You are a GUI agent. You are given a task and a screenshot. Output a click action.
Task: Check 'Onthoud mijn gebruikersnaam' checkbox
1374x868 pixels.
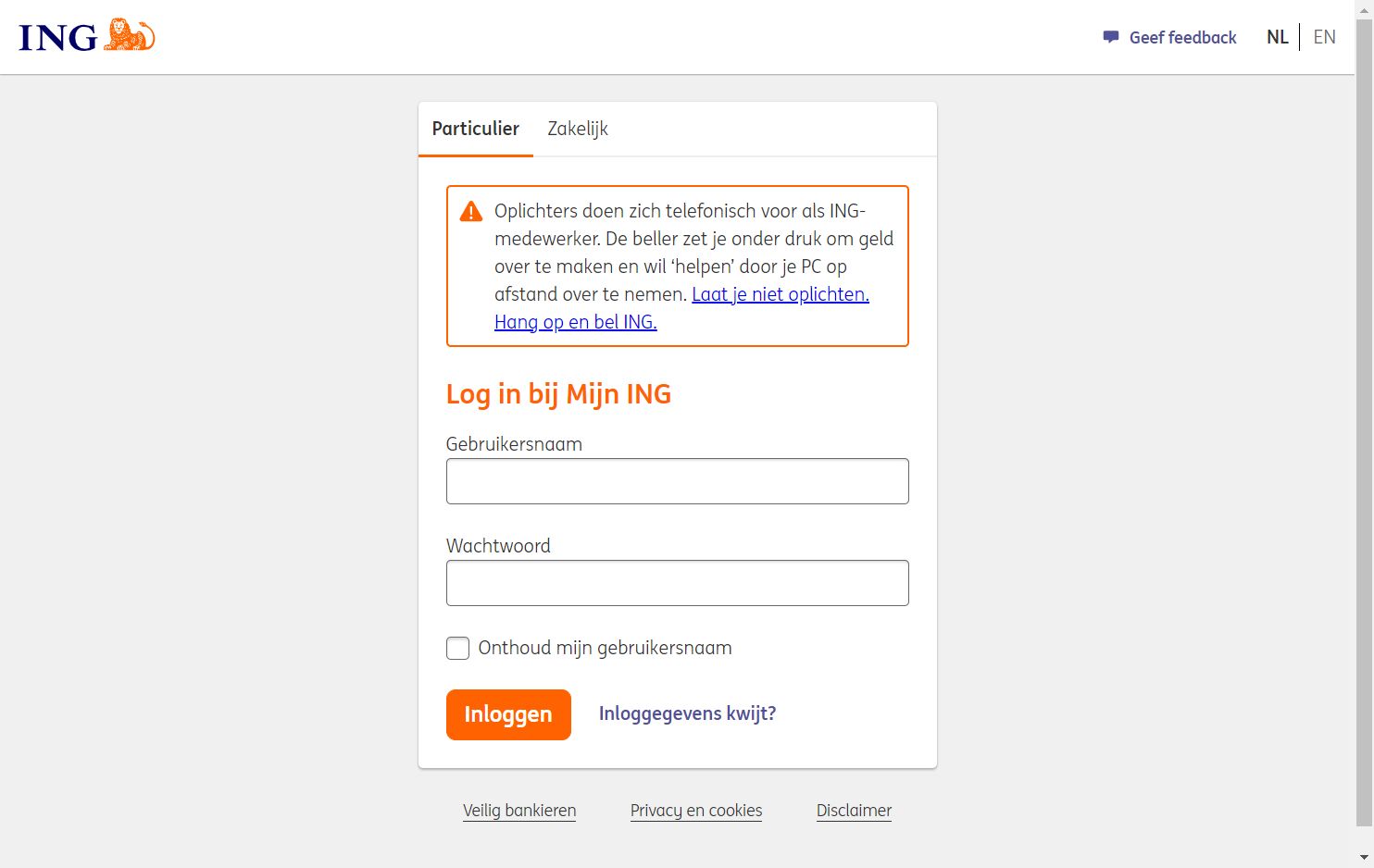click(x=457, y=648)
